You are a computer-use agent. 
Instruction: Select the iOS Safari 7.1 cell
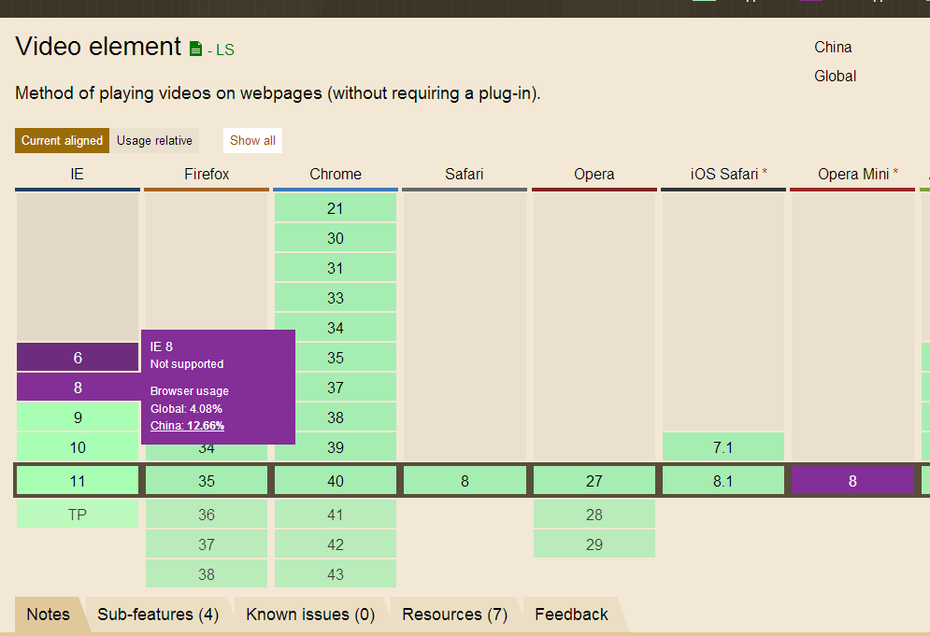(723, 447)
